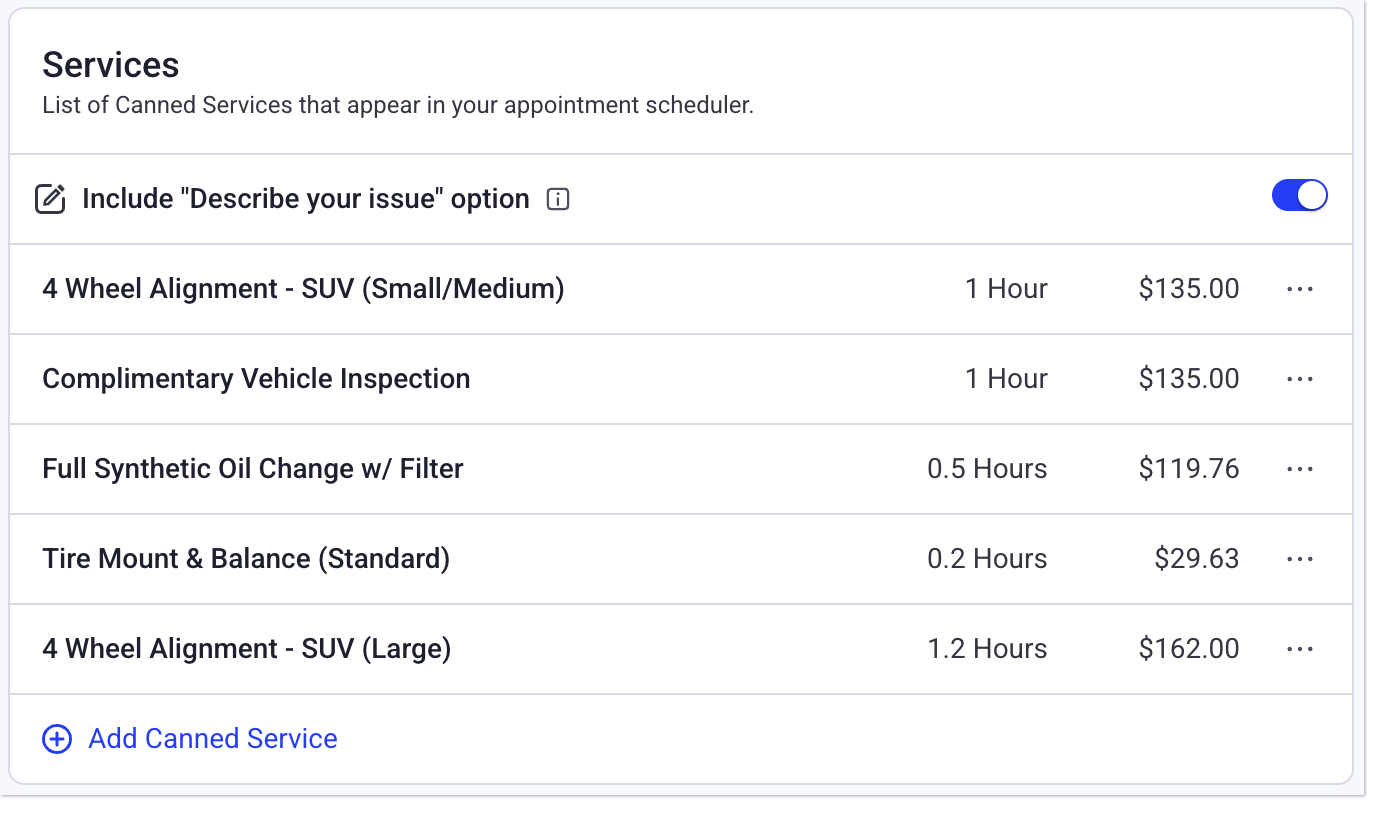Open the edit icon beside "Describe your issue"
Image resolution: width=1386 pixels, height=815 pixels.
(x=51, y=198)
